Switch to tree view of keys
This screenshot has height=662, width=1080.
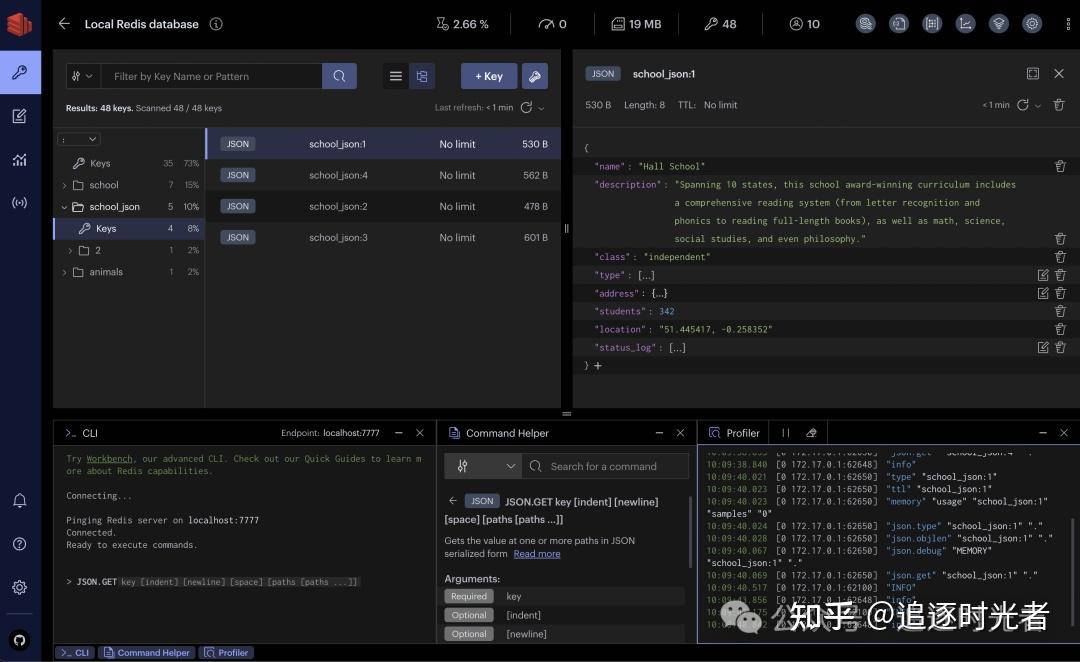click(422, 76)
